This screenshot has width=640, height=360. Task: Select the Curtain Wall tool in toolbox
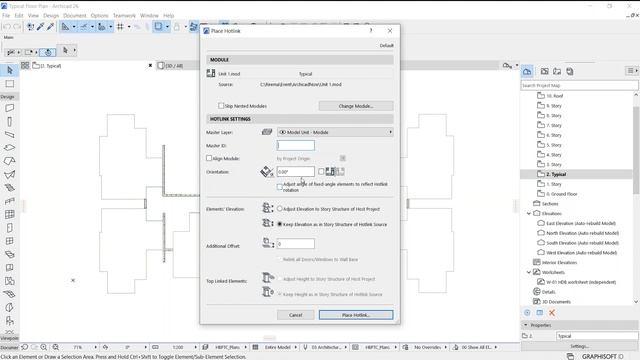9,214
